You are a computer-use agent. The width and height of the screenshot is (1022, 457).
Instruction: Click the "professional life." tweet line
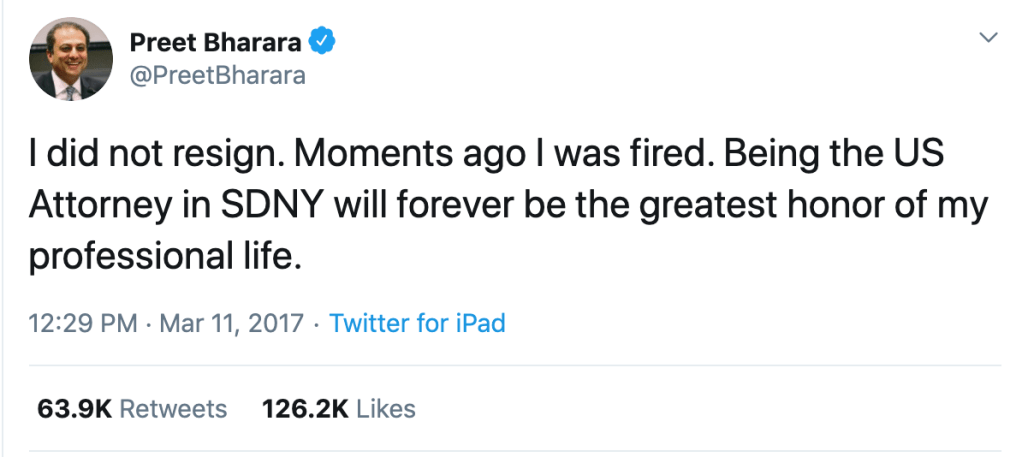(x=164, y=254)
